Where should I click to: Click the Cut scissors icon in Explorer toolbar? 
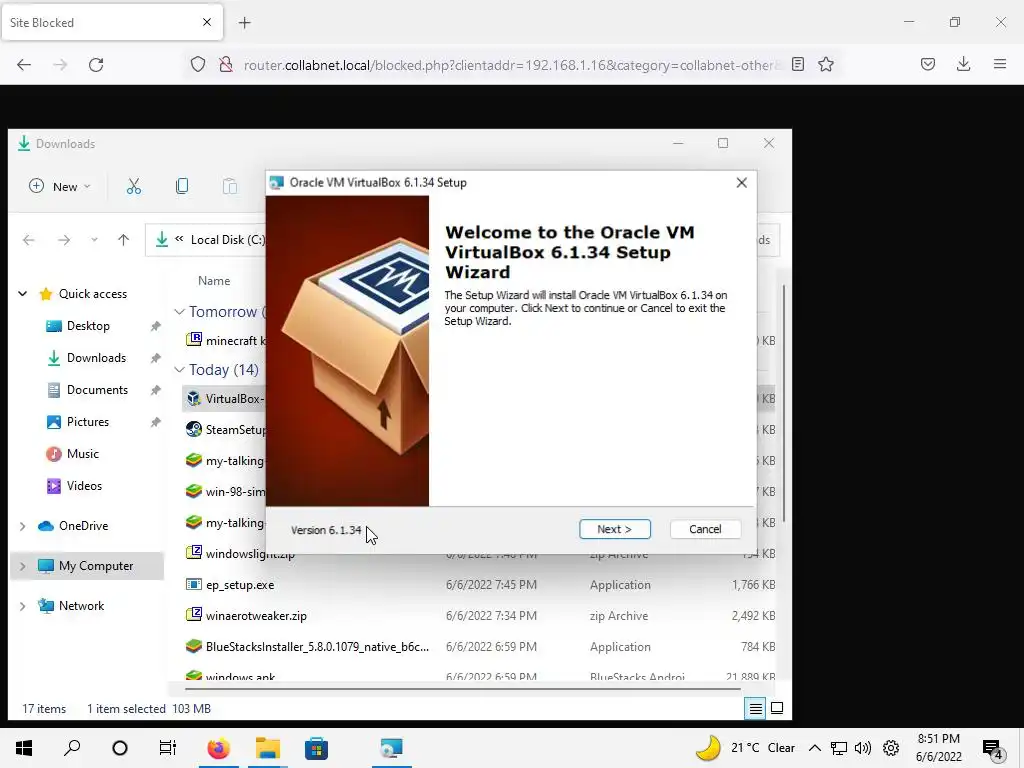134,187
